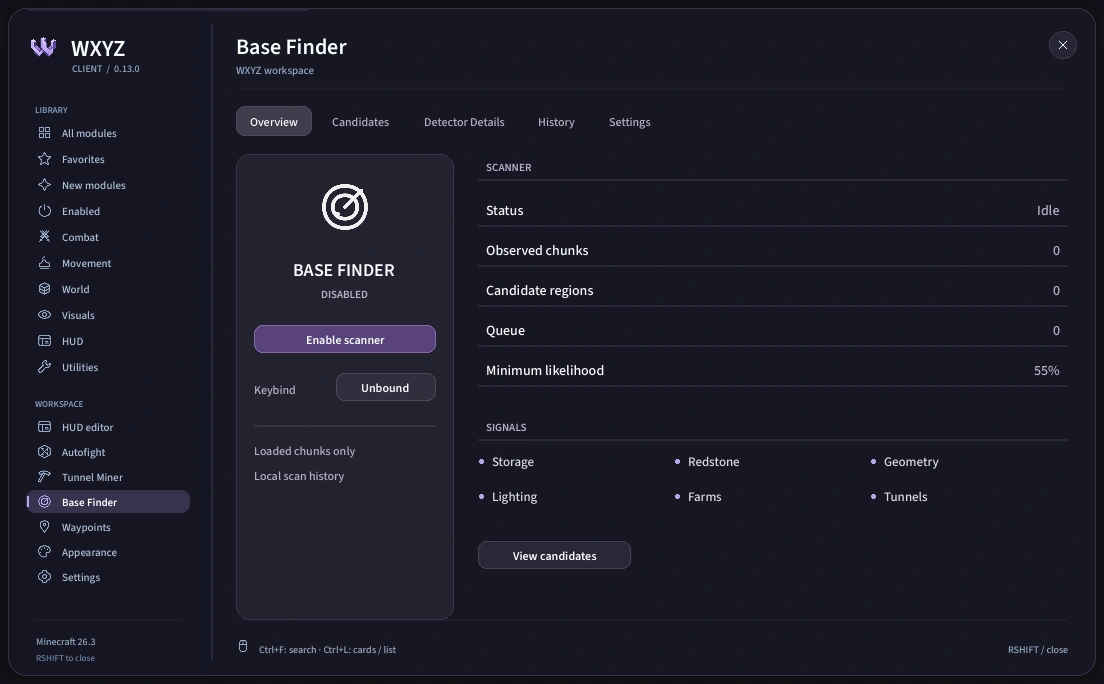Select All modules in sidebar
This screenshot has height=684, width=1104.
pos(108,132)
